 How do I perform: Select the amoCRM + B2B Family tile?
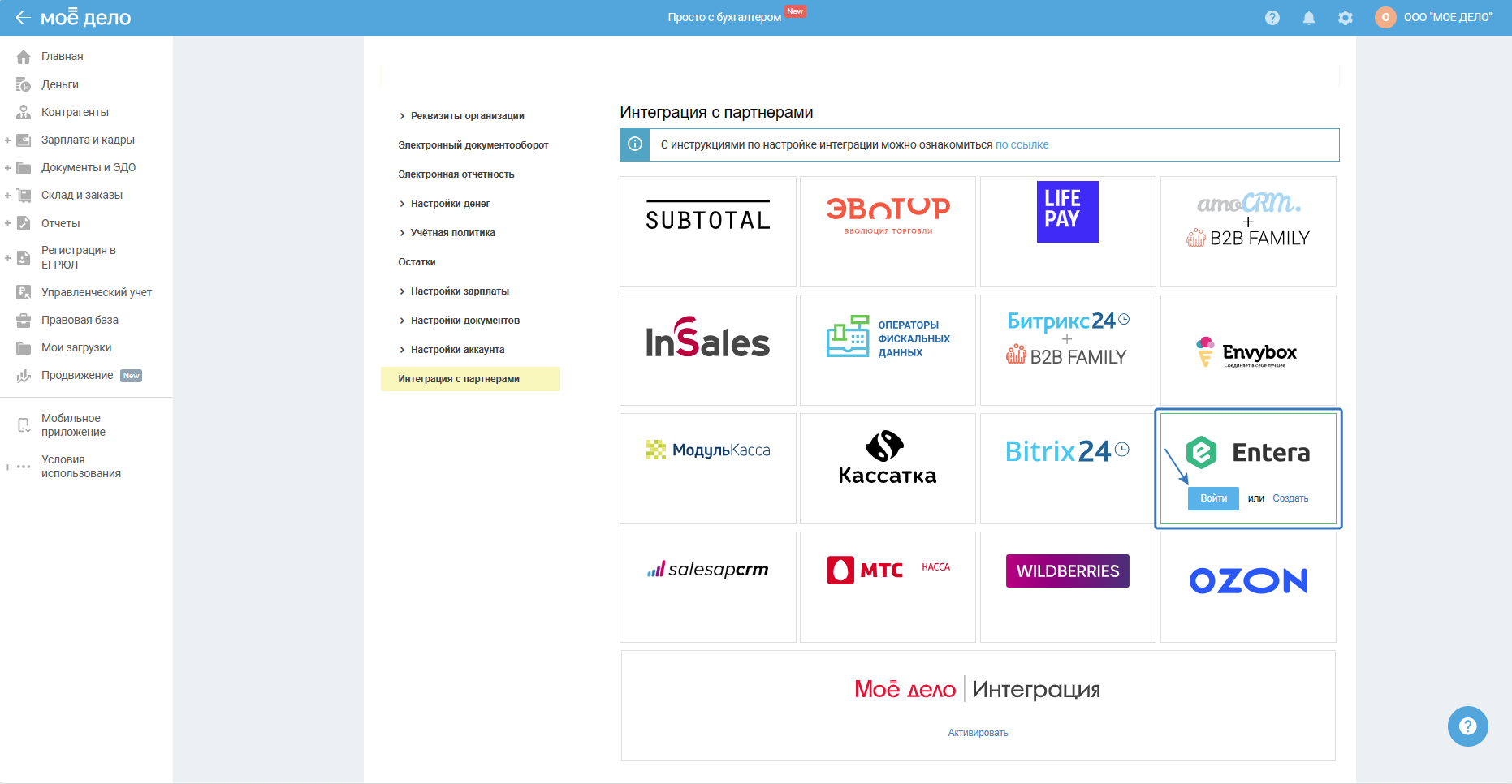click(1248, 231)
